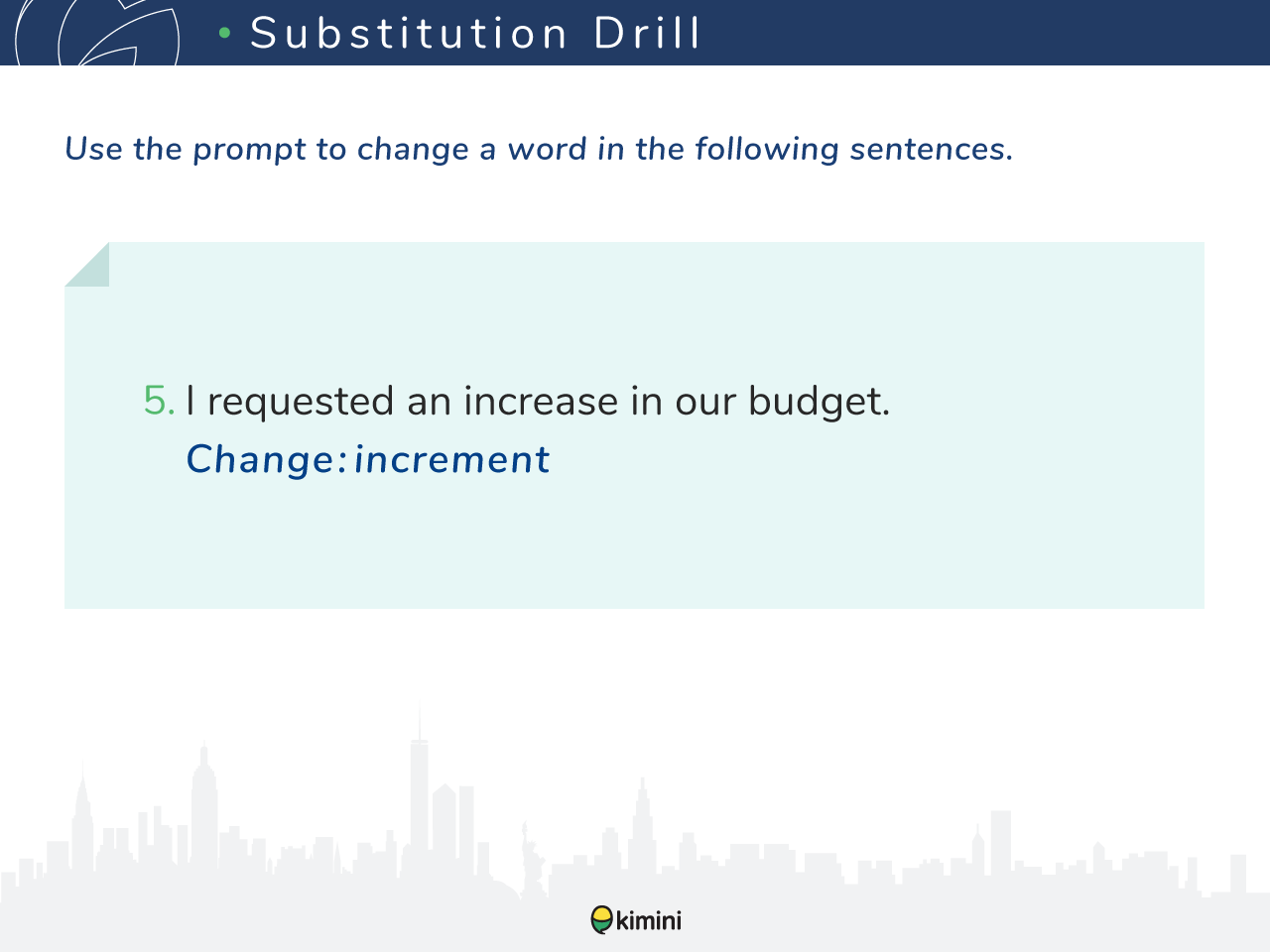Click the "Change:" label

click(x=267, y=459)
